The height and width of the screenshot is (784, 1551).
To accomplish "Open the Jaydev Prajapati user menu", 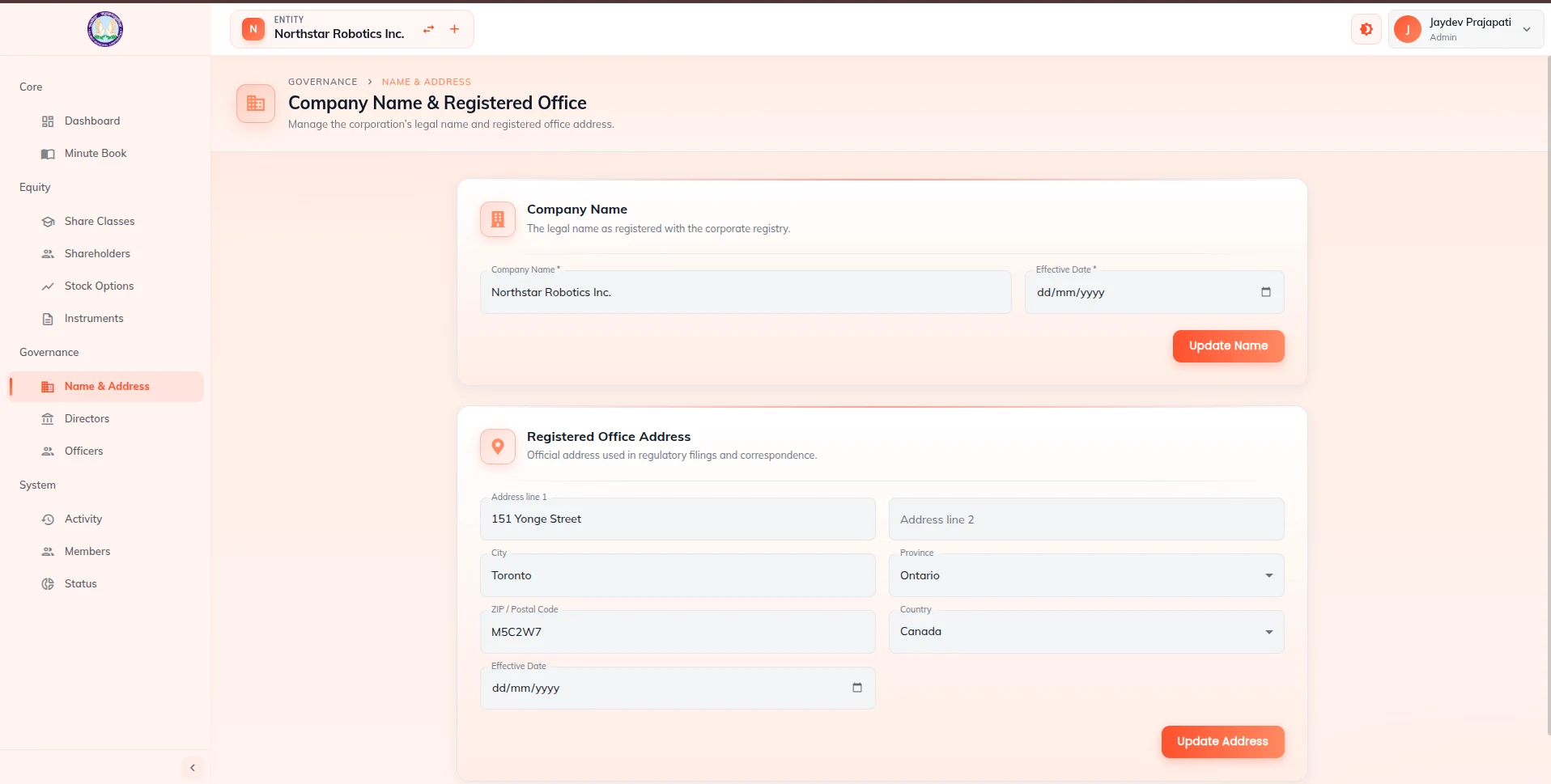I will pos(1465,30).
